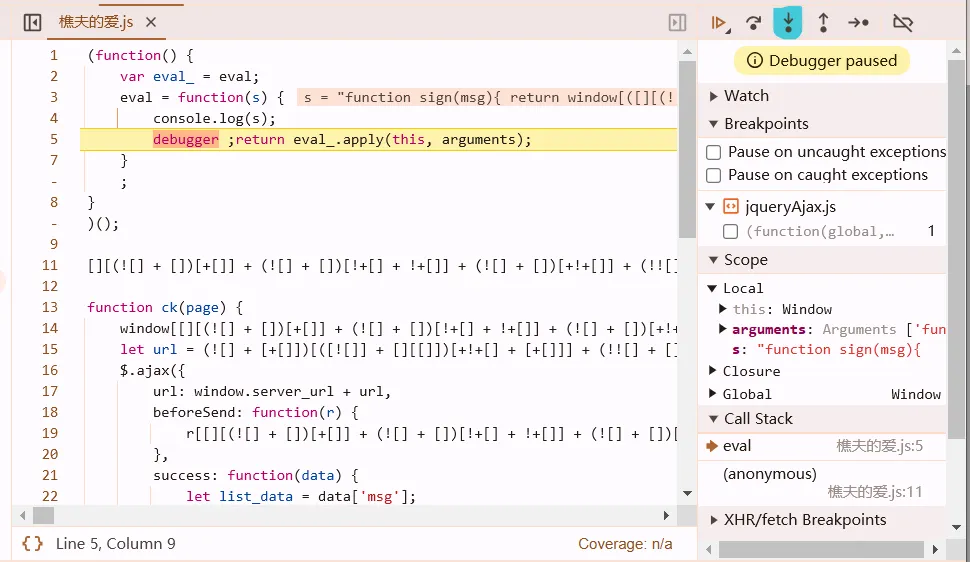Expand the arguments entry
The width and height of the screenshot is (970, 562).
click(x=723, y=329)
